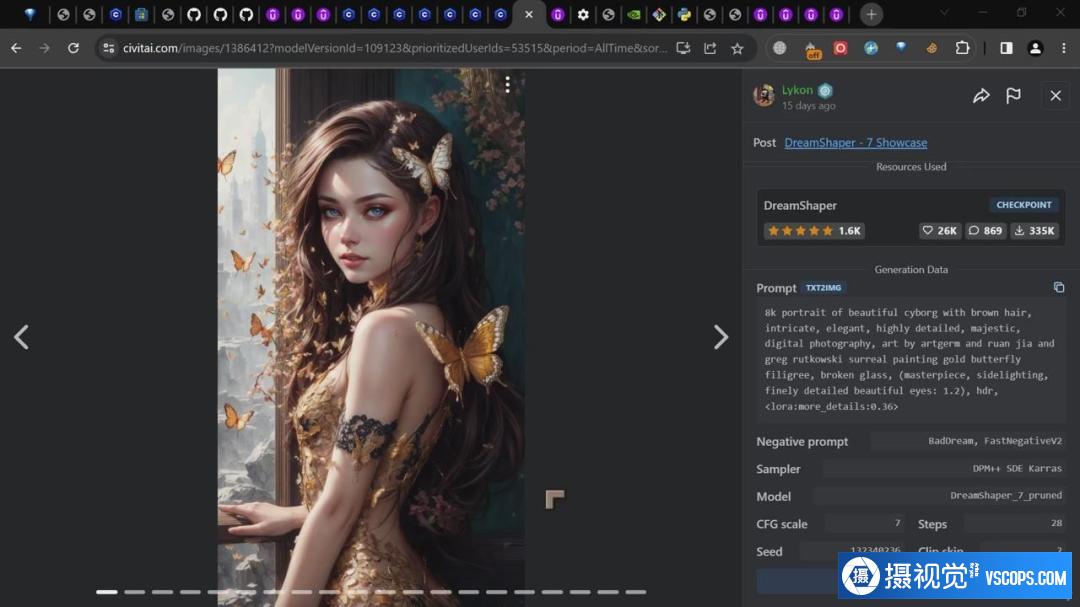1080x607 pixels.
Task: Close the active browser tab
Action: 529,14
